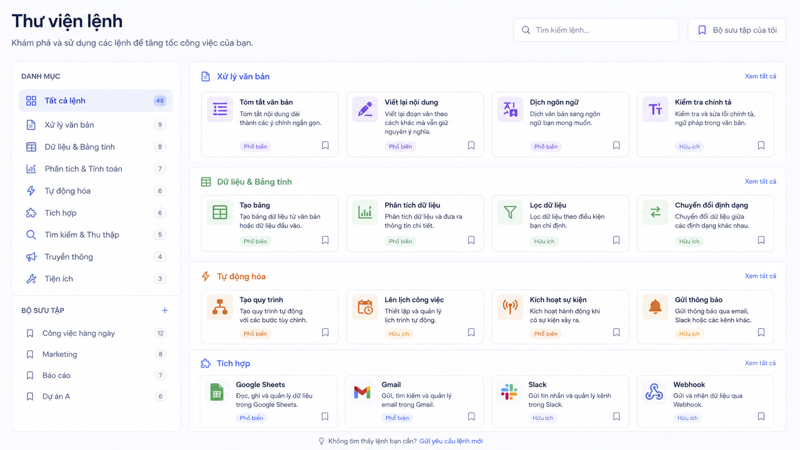Click the Webhook icon
The width and height of the screenshot is (800, 450).
654,392
